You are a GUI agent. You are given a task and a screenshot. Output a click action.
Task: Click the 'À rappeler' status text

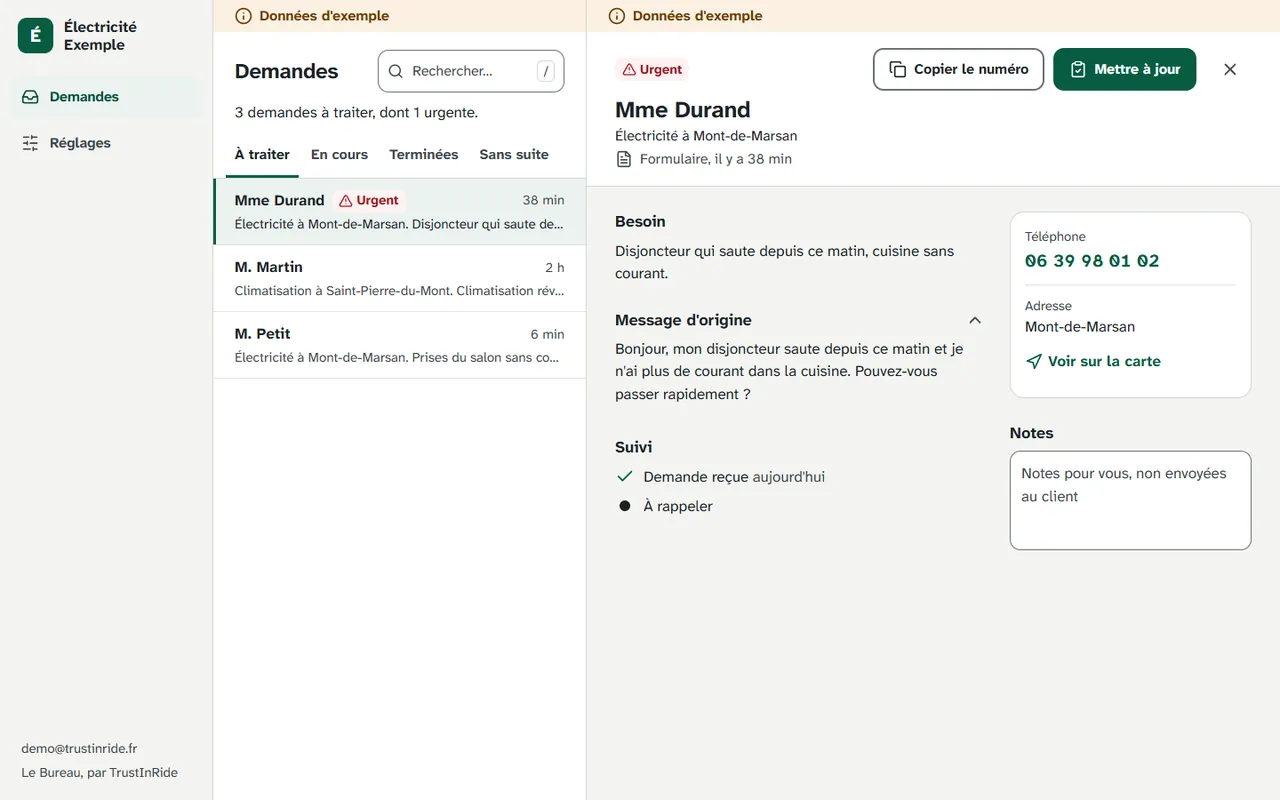tap(678, 506)
